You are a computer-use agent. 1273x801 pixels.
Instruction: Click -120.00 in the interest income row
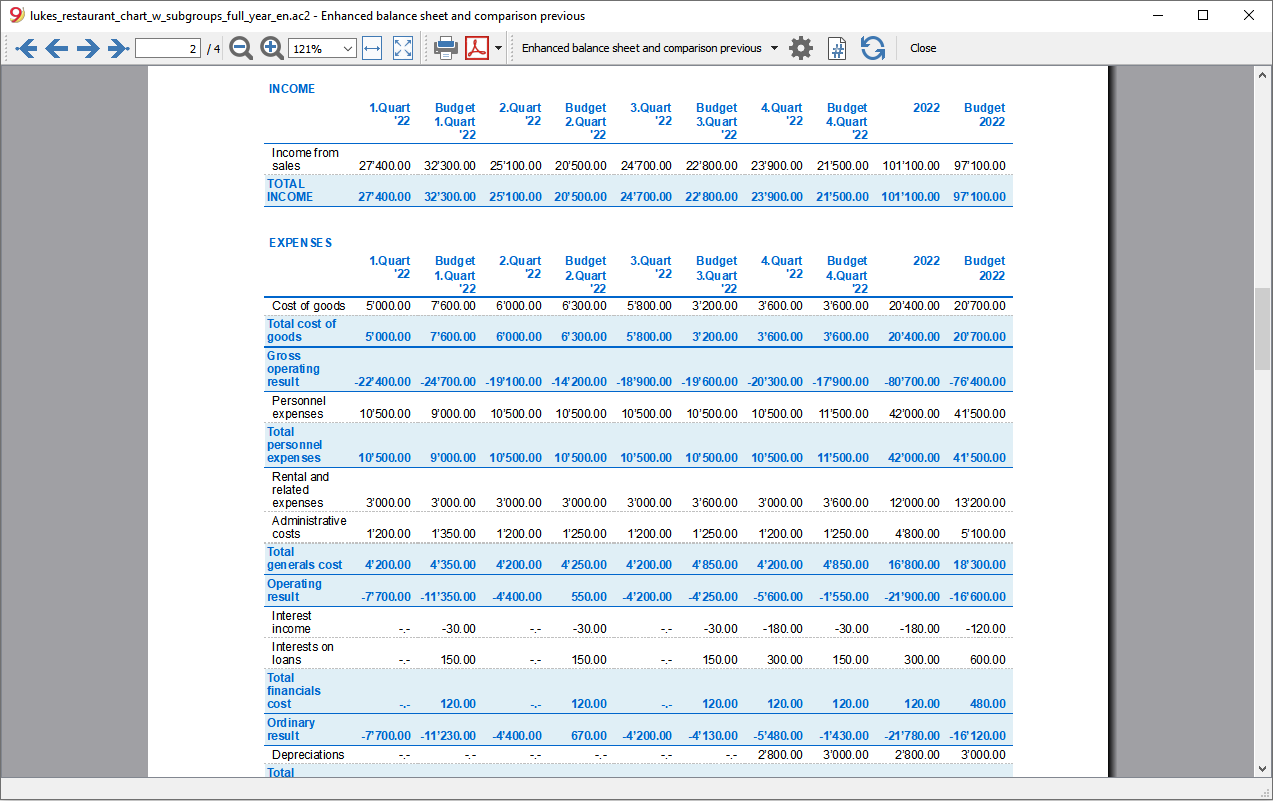pos(985,629)
